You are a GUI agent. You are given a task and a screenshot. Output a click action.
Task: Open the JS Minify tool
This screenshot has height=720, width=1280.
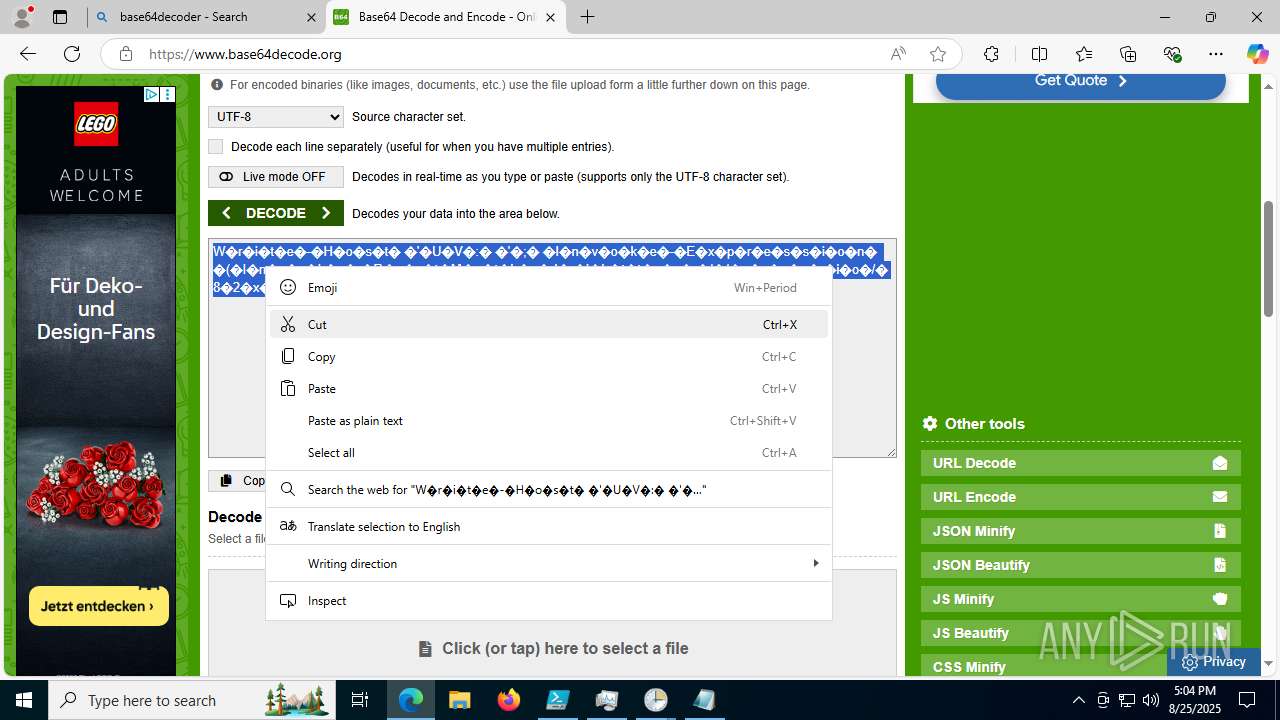pyautogui.click(x=1081, y=599)
